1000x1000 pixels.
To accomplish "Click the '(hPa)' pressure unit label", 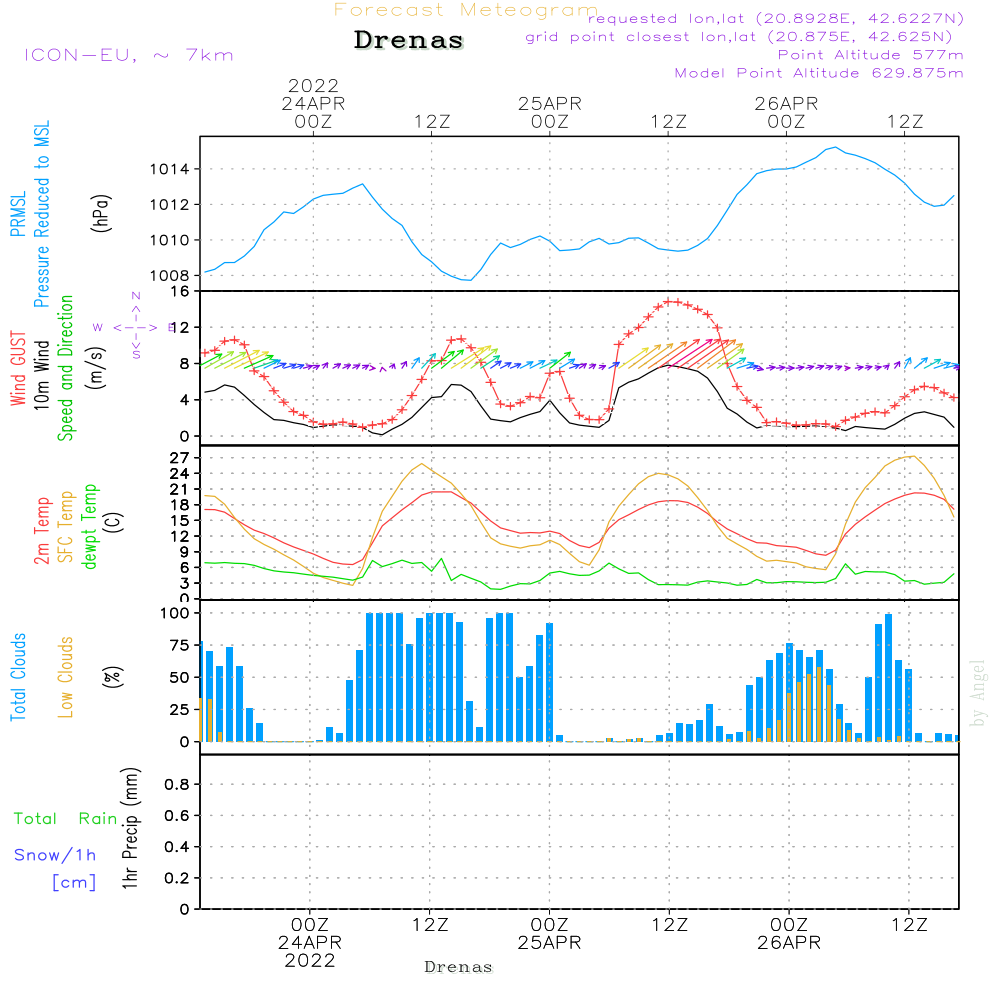I will (101, 212).
